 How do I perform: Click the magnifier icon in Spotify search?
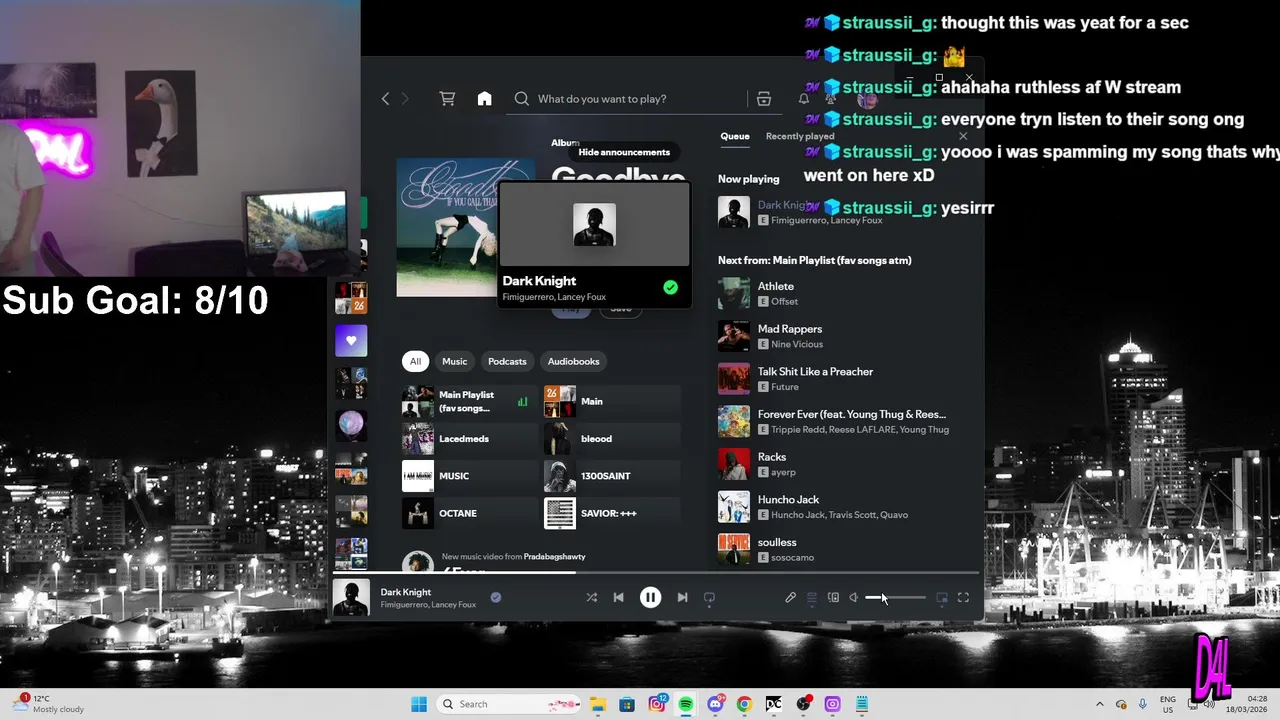521,98
